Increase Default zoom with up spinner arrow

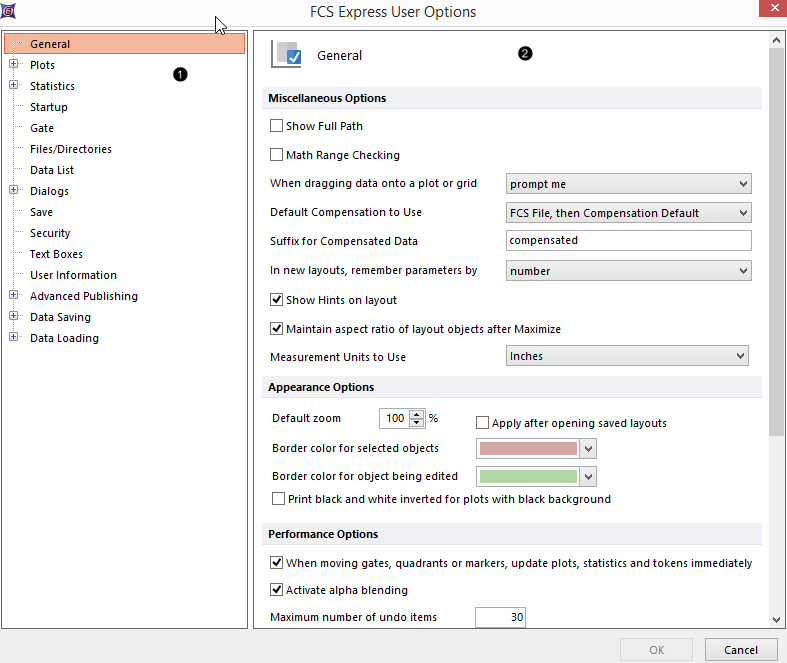pos(417,414)
